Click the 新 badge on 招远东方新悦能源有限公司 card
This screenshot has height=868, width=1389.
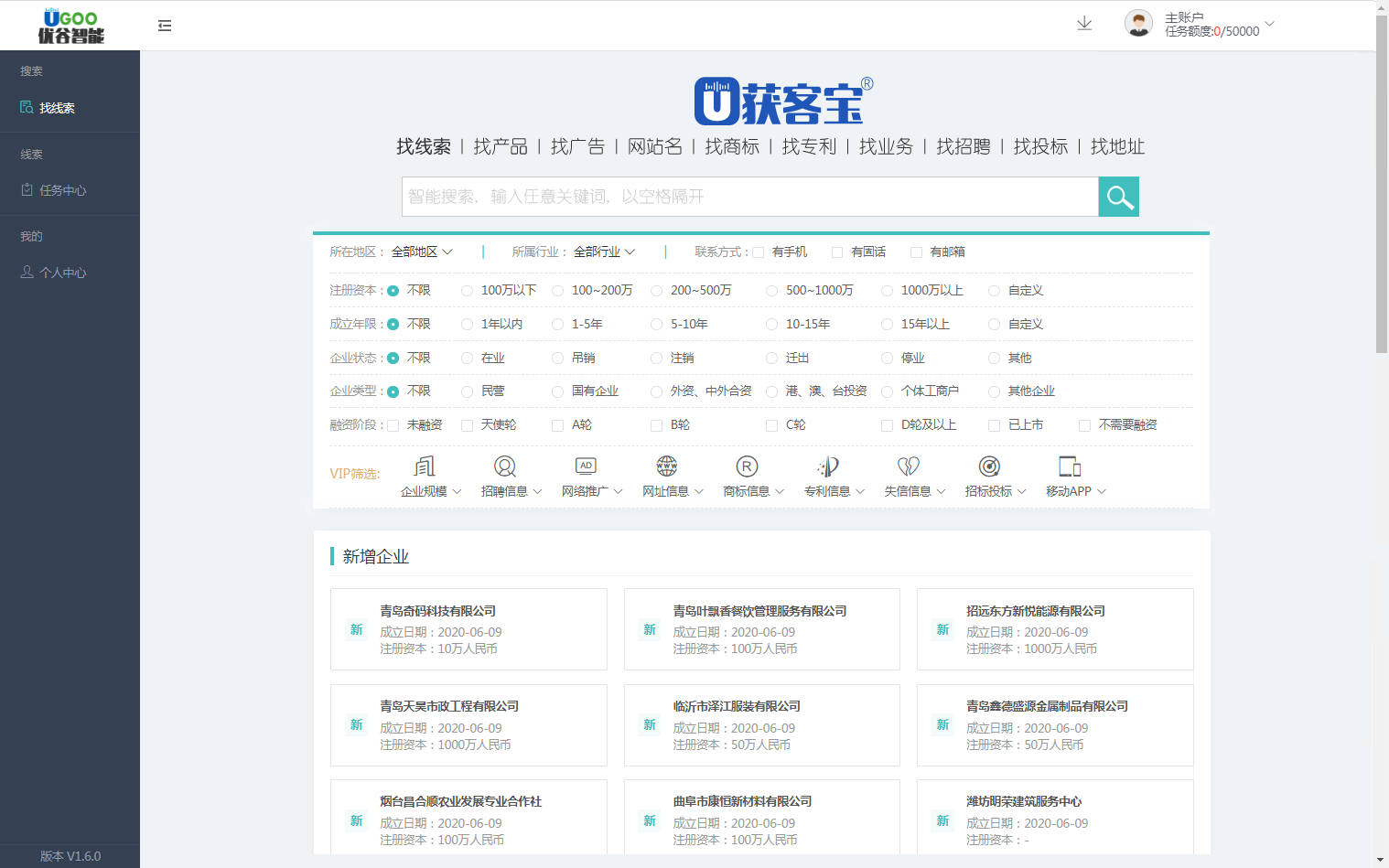(943, 629)
